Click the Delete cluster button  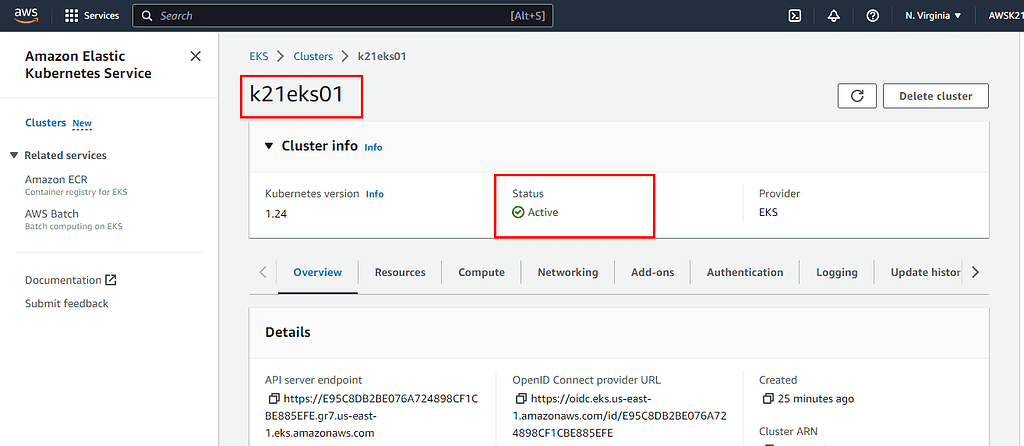click(935, 96)
